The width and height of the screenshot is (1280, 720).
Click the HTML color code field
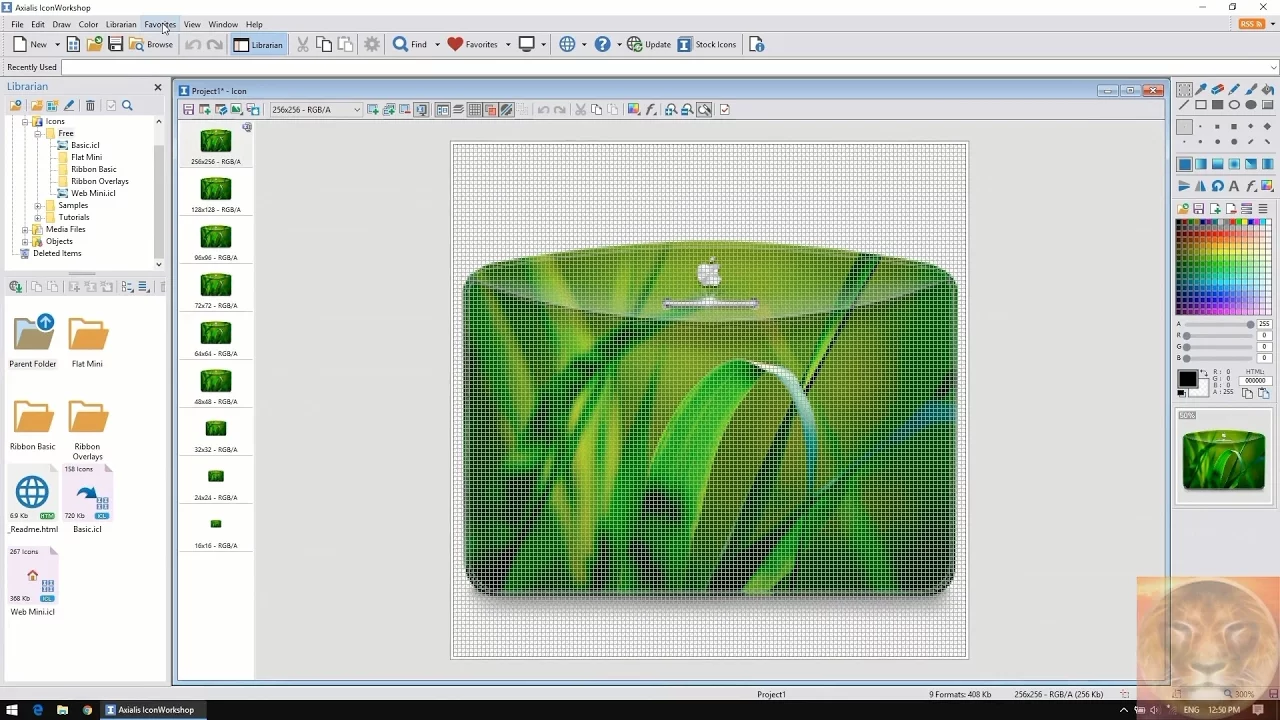pyautogui.click(x=1256, y=381)
